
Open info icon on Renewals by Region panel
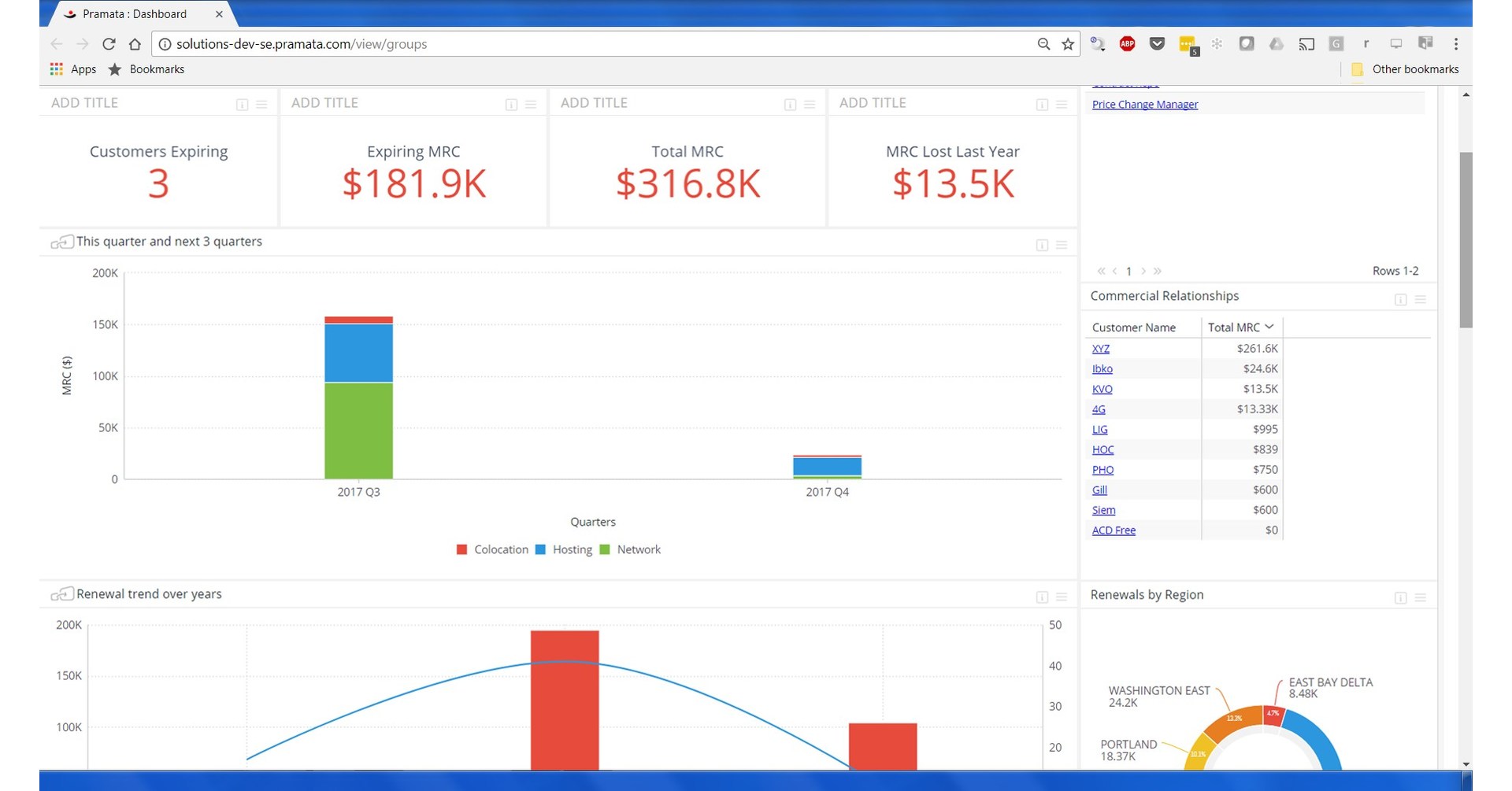point(1401,598)
